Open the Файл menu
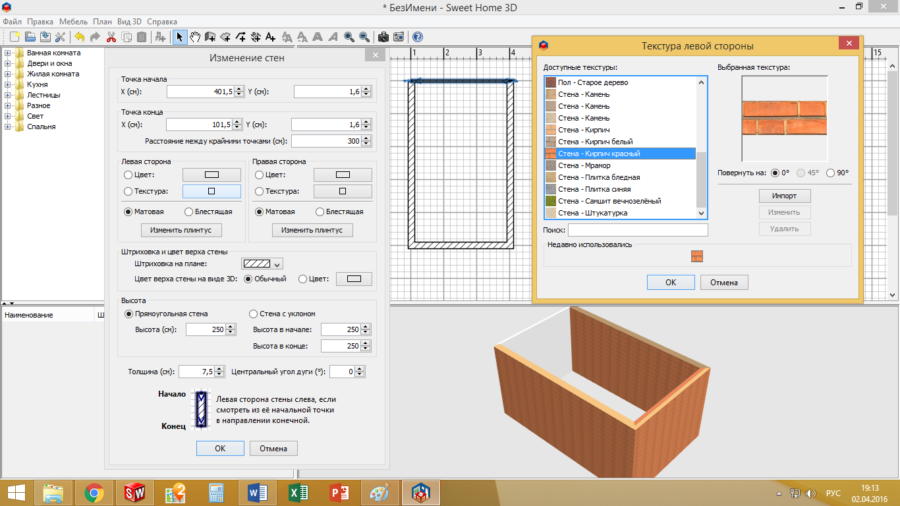 pyautogui.click(x=12, y=22)
